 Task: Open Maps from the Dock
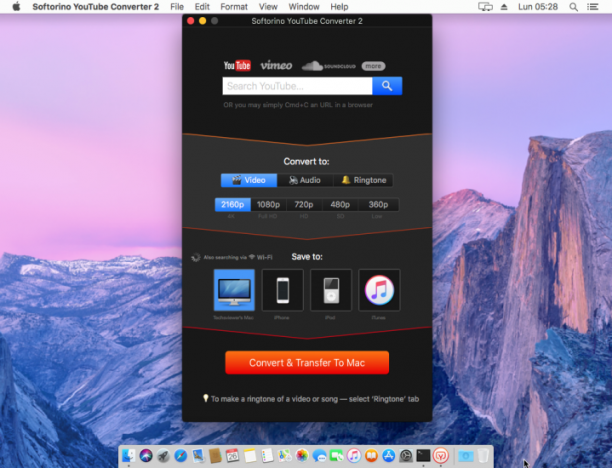click(x=285, y=455)
